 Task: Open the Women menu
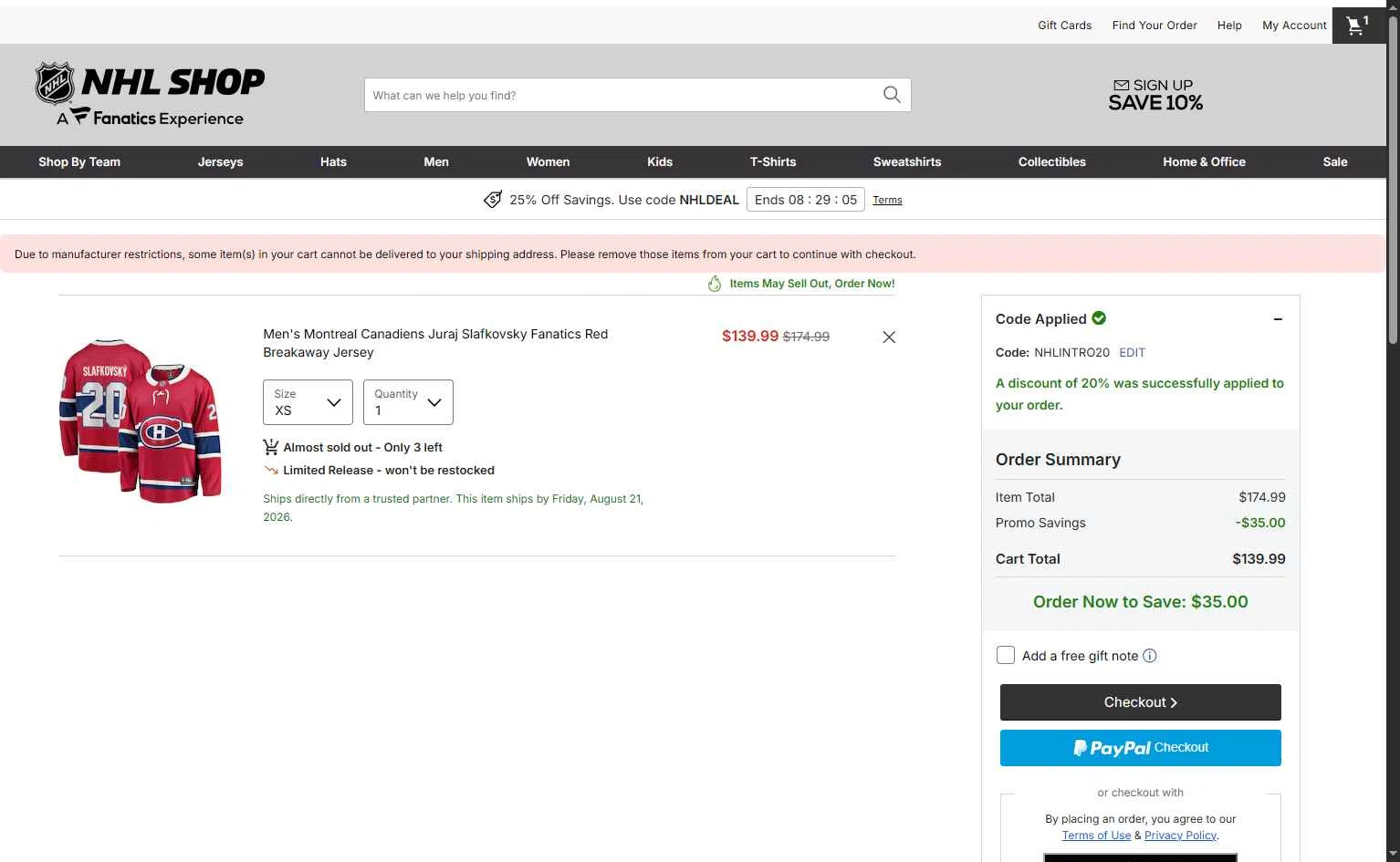pos(548,161)
